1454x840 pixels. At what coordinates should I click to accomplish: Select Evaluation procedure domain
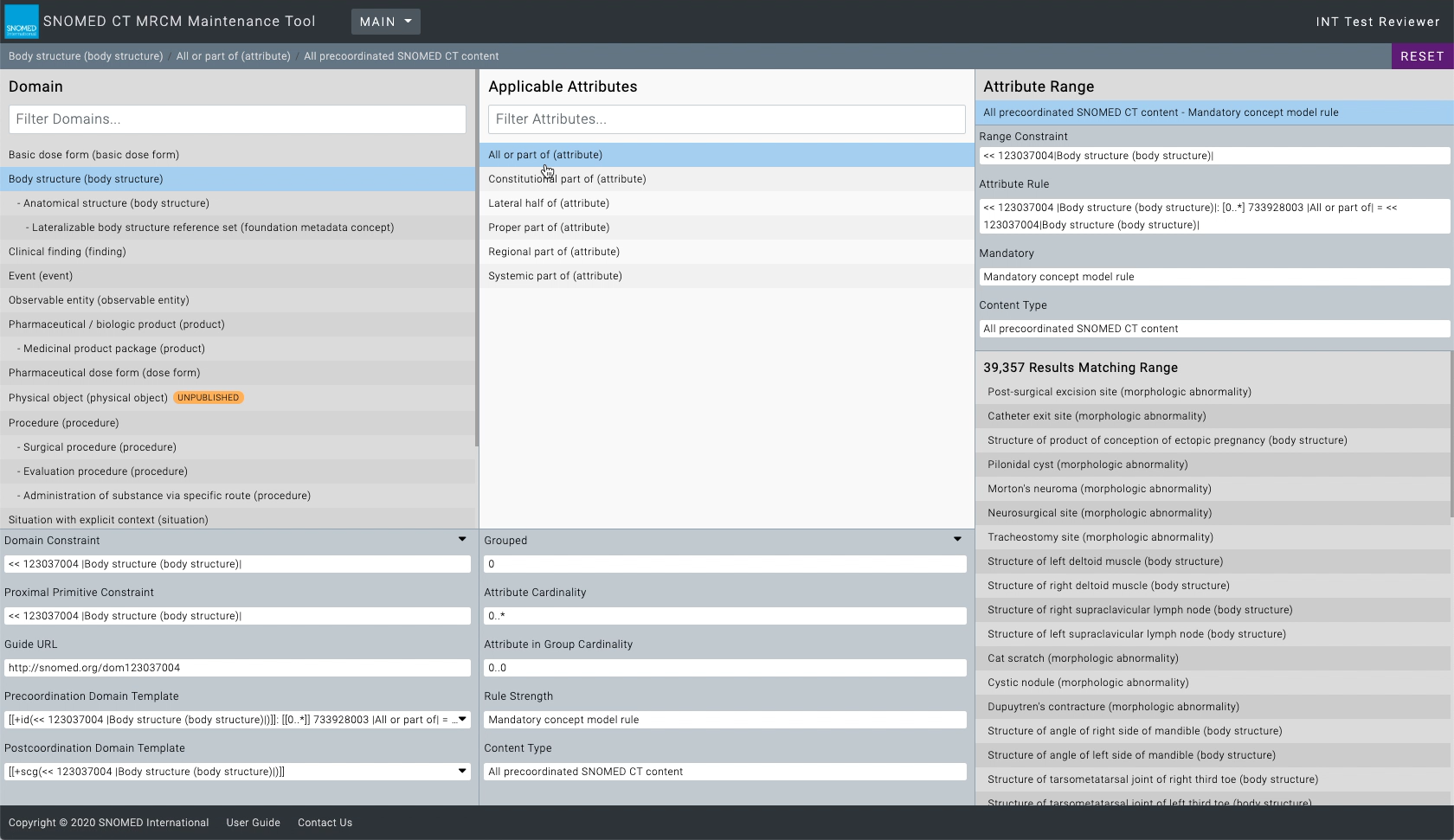237,471
